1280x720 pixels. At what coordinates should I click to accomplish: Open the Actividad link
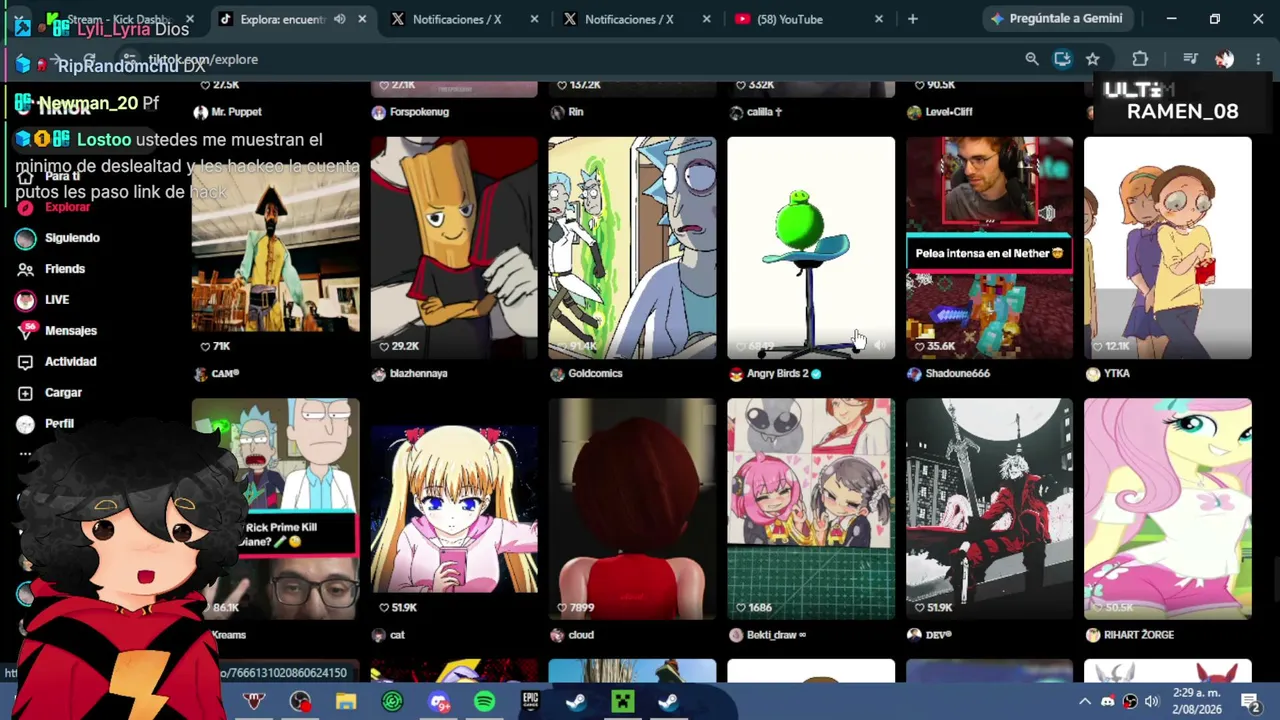[x=71, y=362]
